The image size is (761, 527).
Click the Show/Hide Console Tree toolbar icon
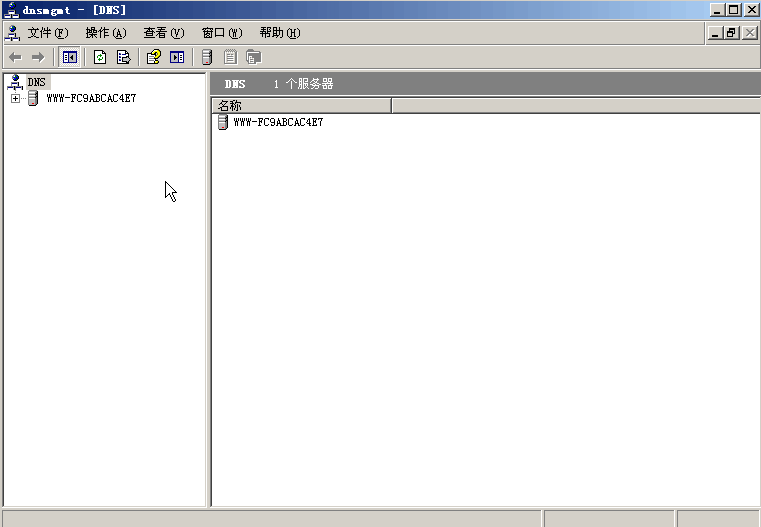[70, 57]
